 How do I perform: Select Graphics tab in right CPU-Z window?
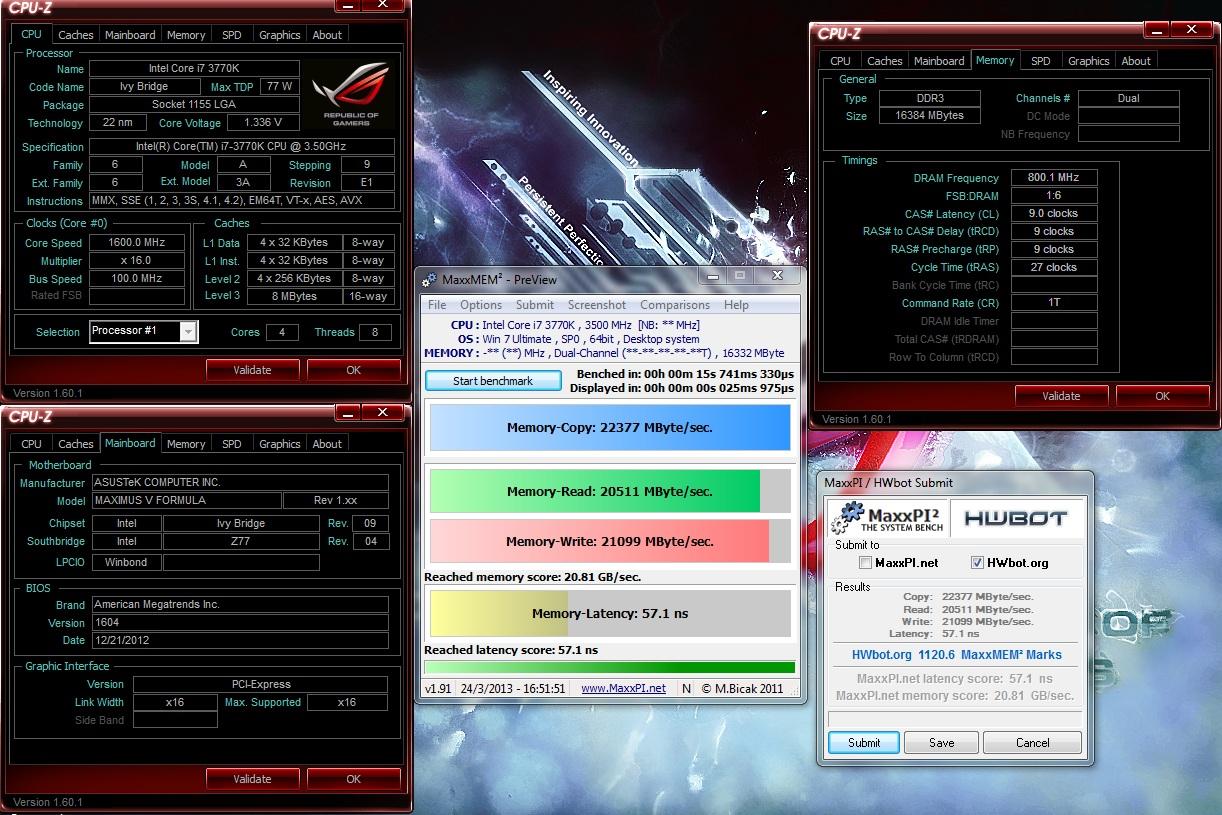click(1088, 61)
